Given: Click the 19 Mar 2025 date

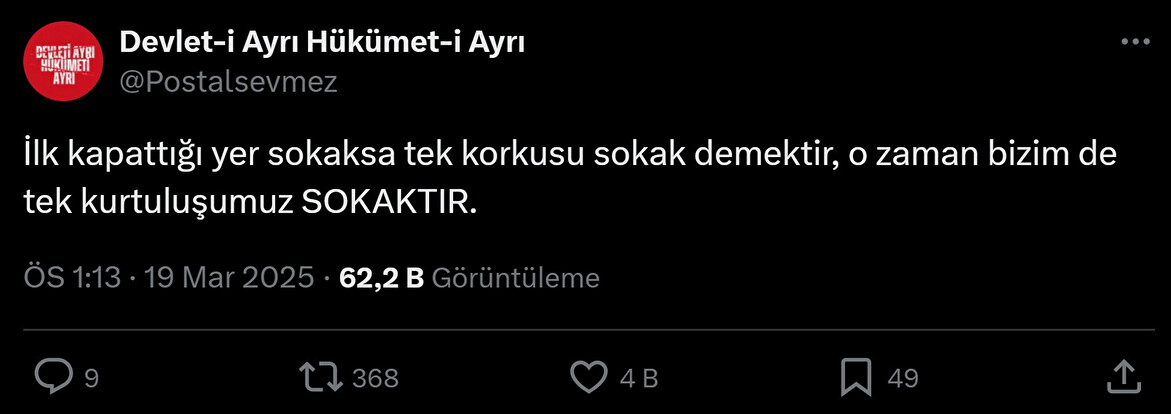Looking at the screenshot, I should 229,278.
